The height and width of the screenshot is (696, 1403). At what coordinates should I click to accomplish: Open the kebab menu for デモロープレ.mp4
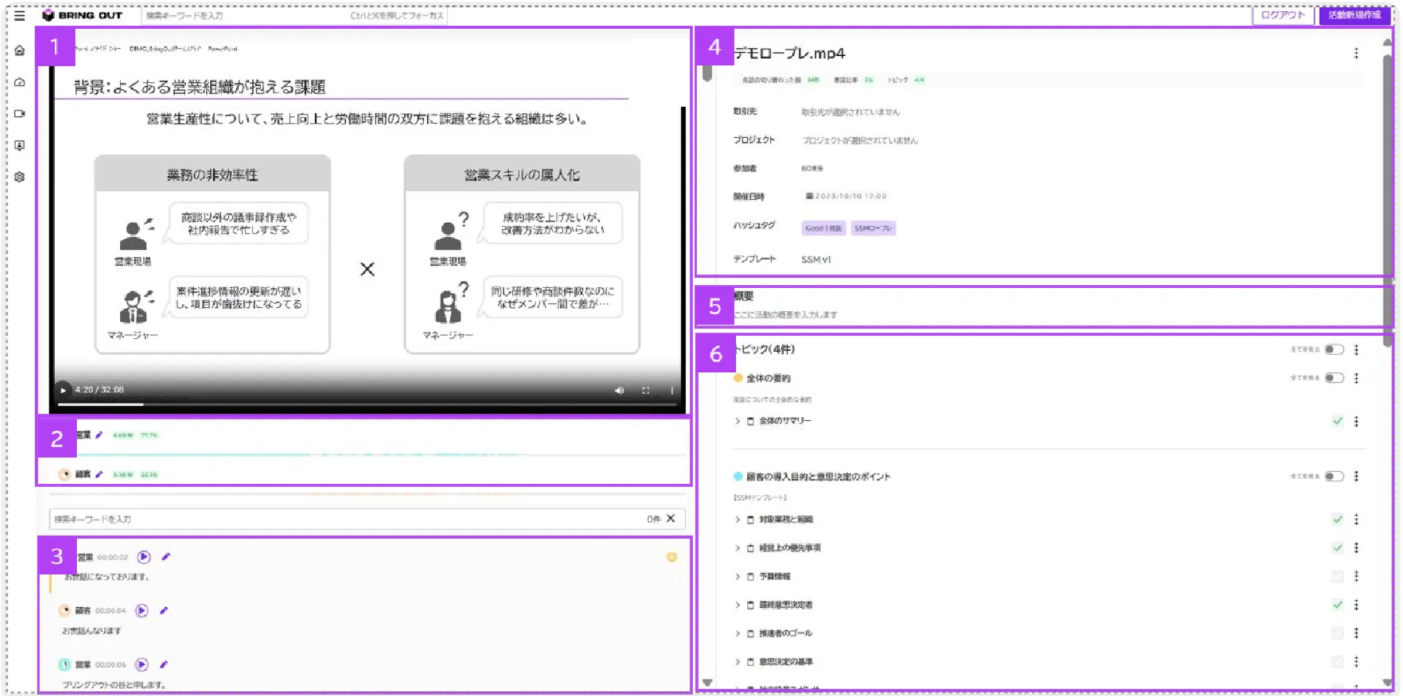1356,53
